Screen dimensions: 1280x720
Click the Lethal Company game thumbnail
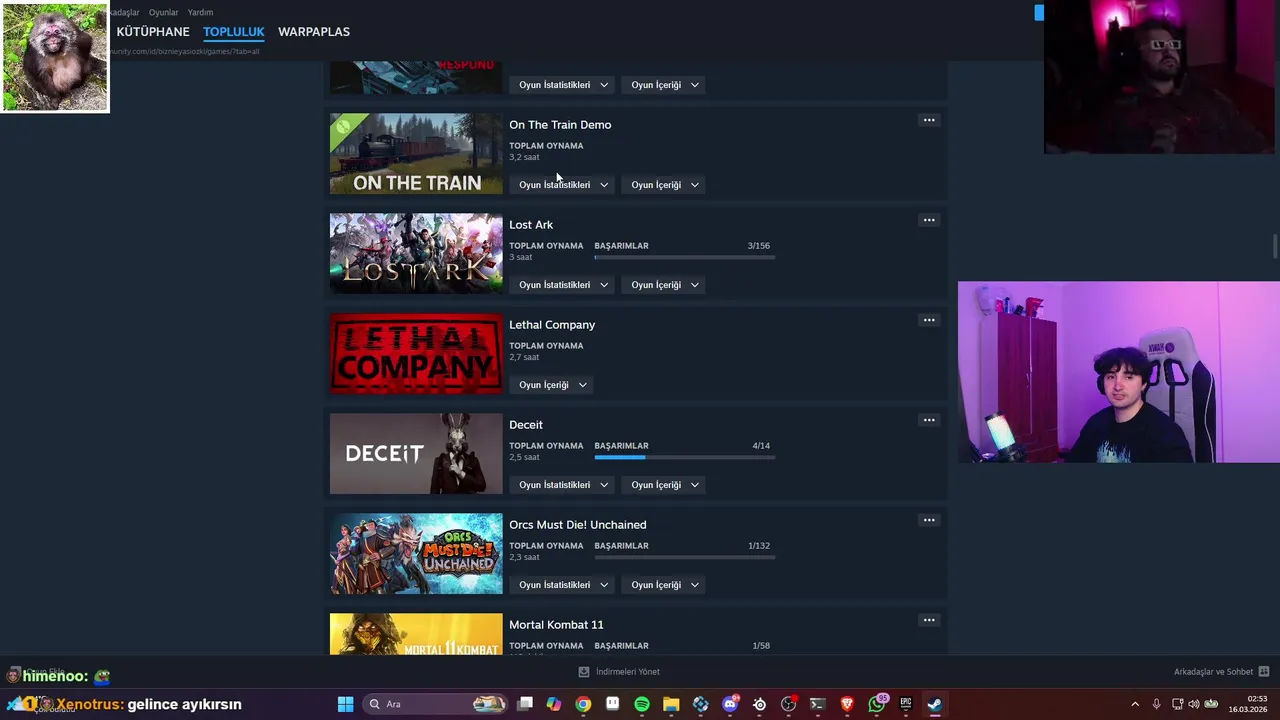click(416, 353)
